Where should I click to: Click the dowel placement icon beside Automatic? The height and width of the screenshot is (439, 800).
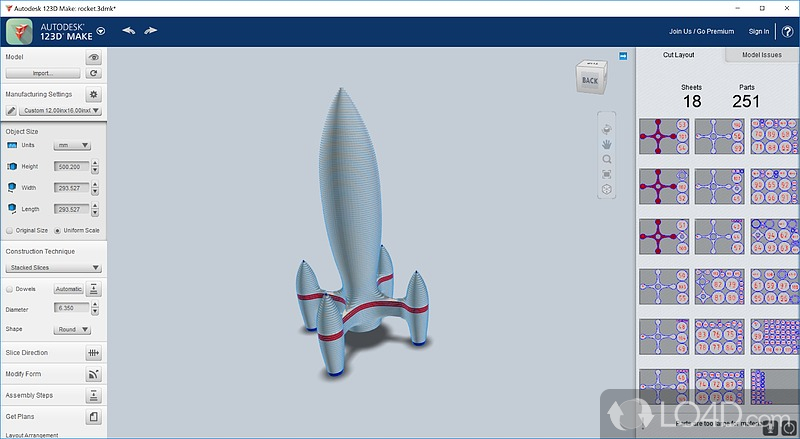pyautogui.click(x=93, y=289)
